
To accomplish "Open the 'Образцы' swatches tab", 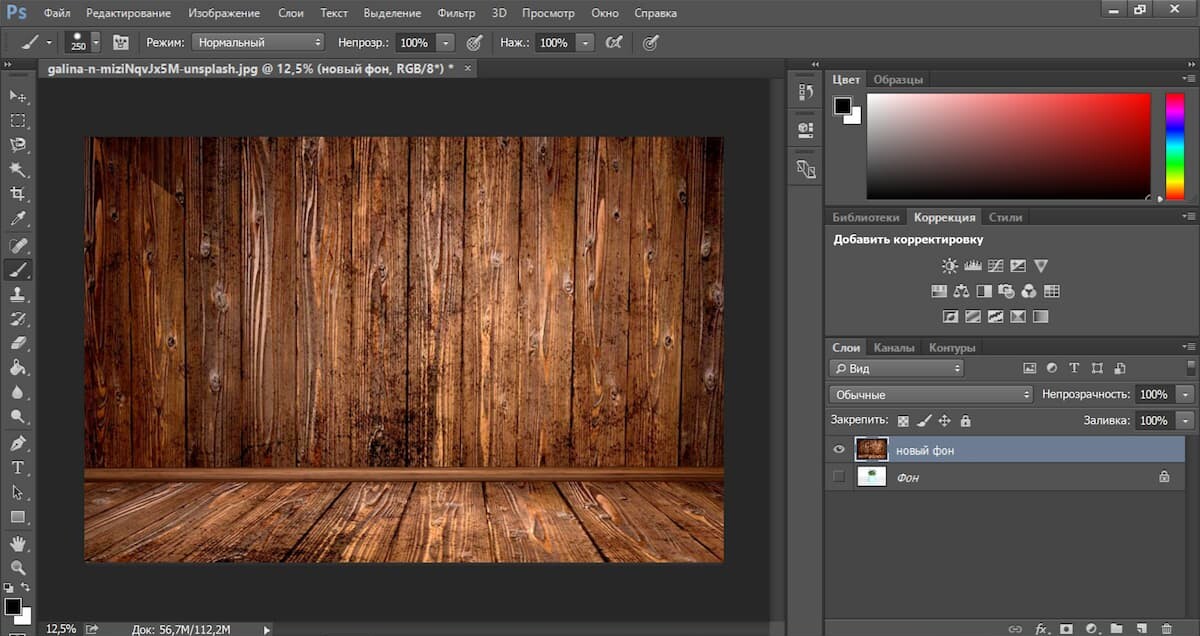I will coord(897,79).
